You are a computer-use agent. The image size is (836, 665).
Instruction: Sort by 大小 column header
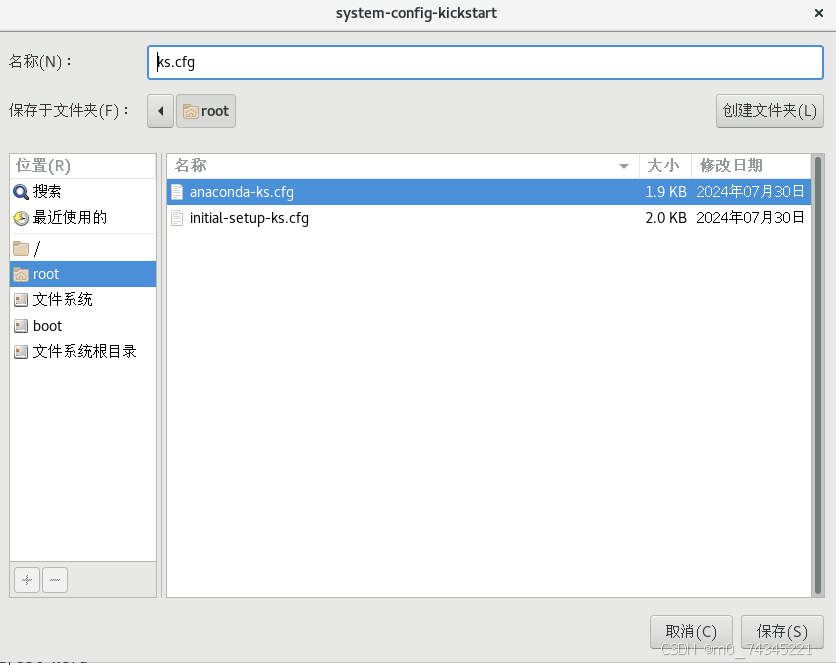pyautogui.click(x=665, y=166)
